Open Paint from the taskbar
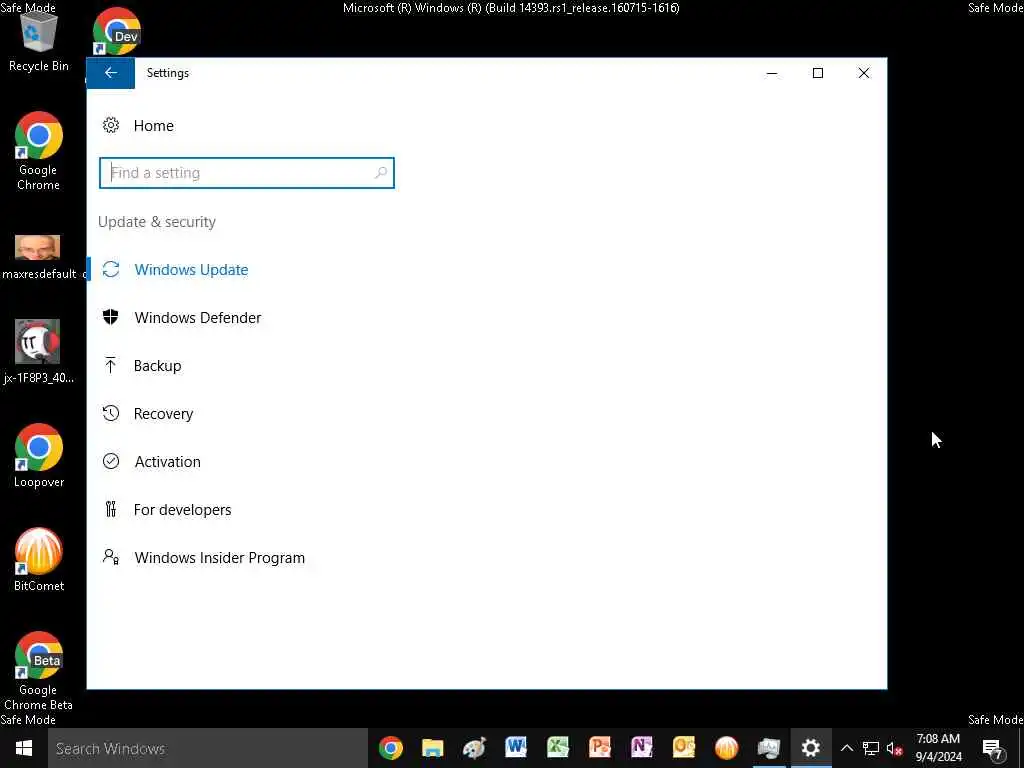Image resolution: width=1024 pixels, height=768 pixels. 474,748
